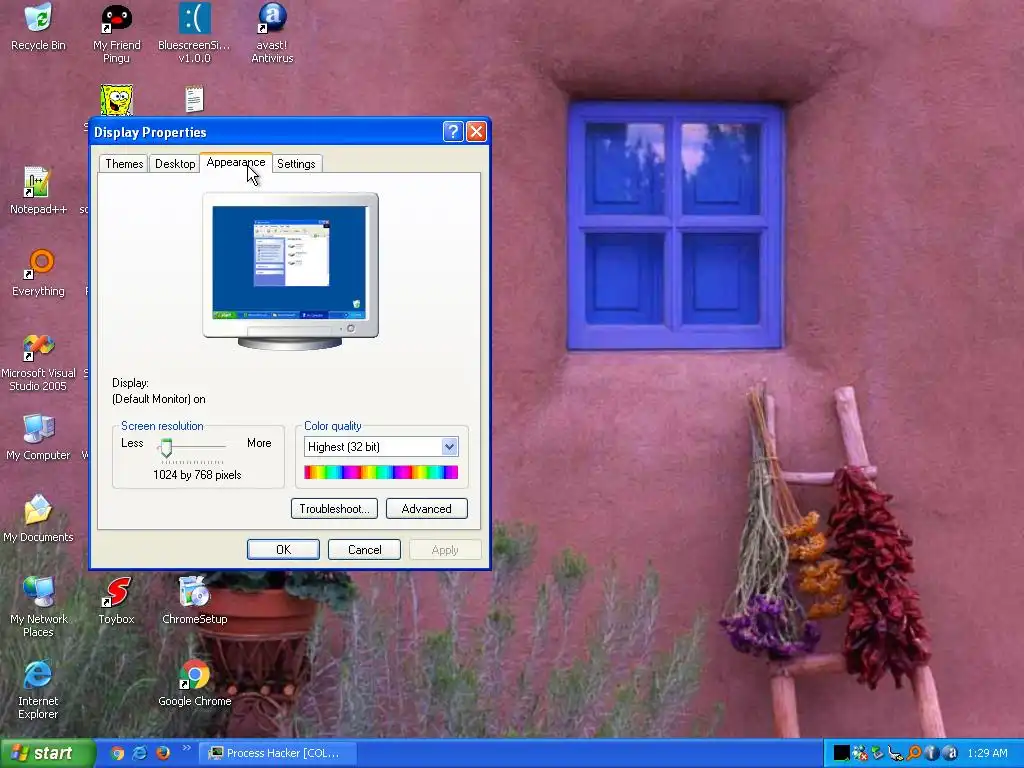Switch to the Appearance tab
The height and width of the screenshot is (768, 1024).
(x=236, y=162)
